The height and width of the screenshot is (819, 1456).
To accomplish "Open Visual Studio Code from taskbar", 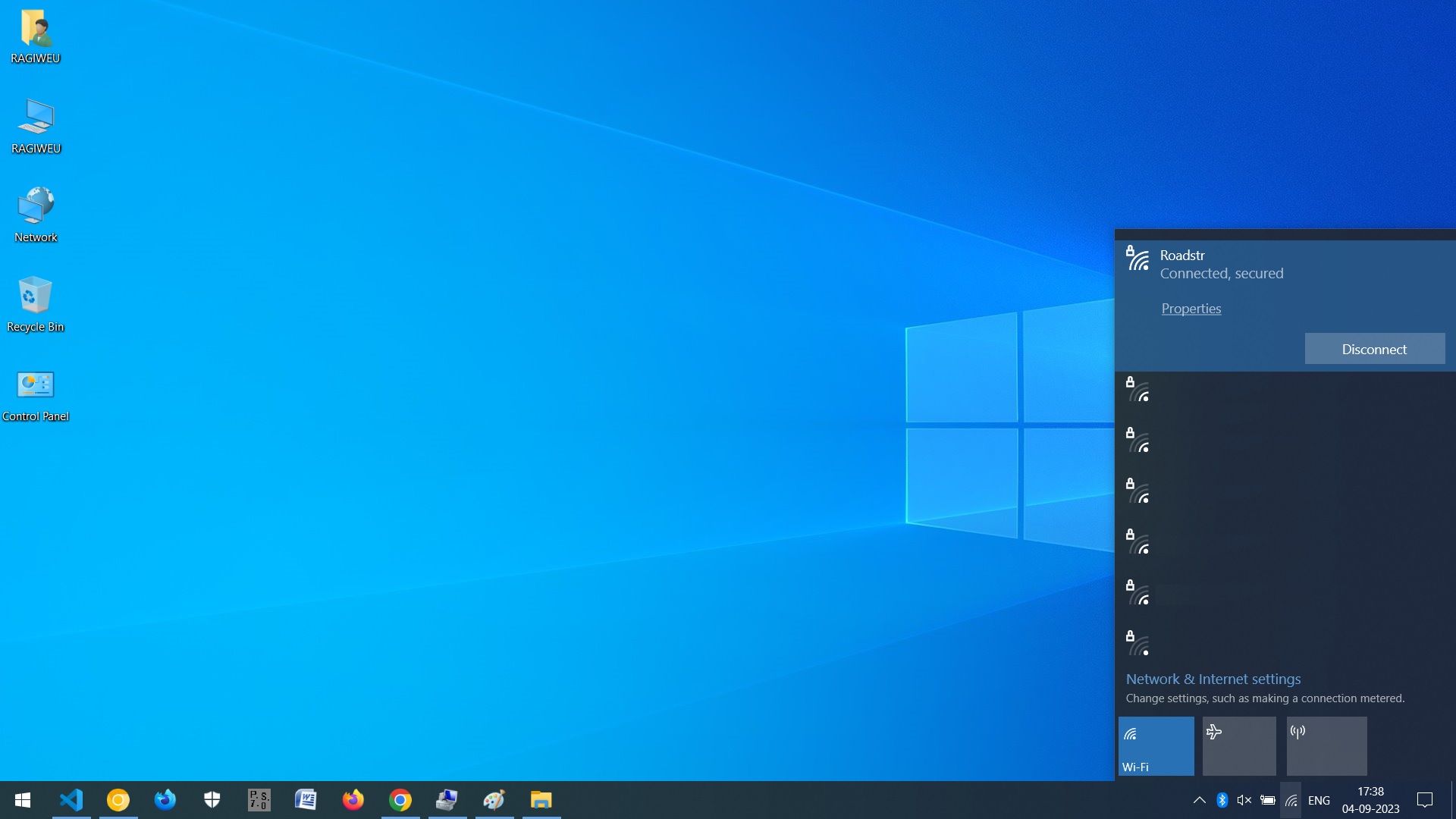I will [71, 800].
